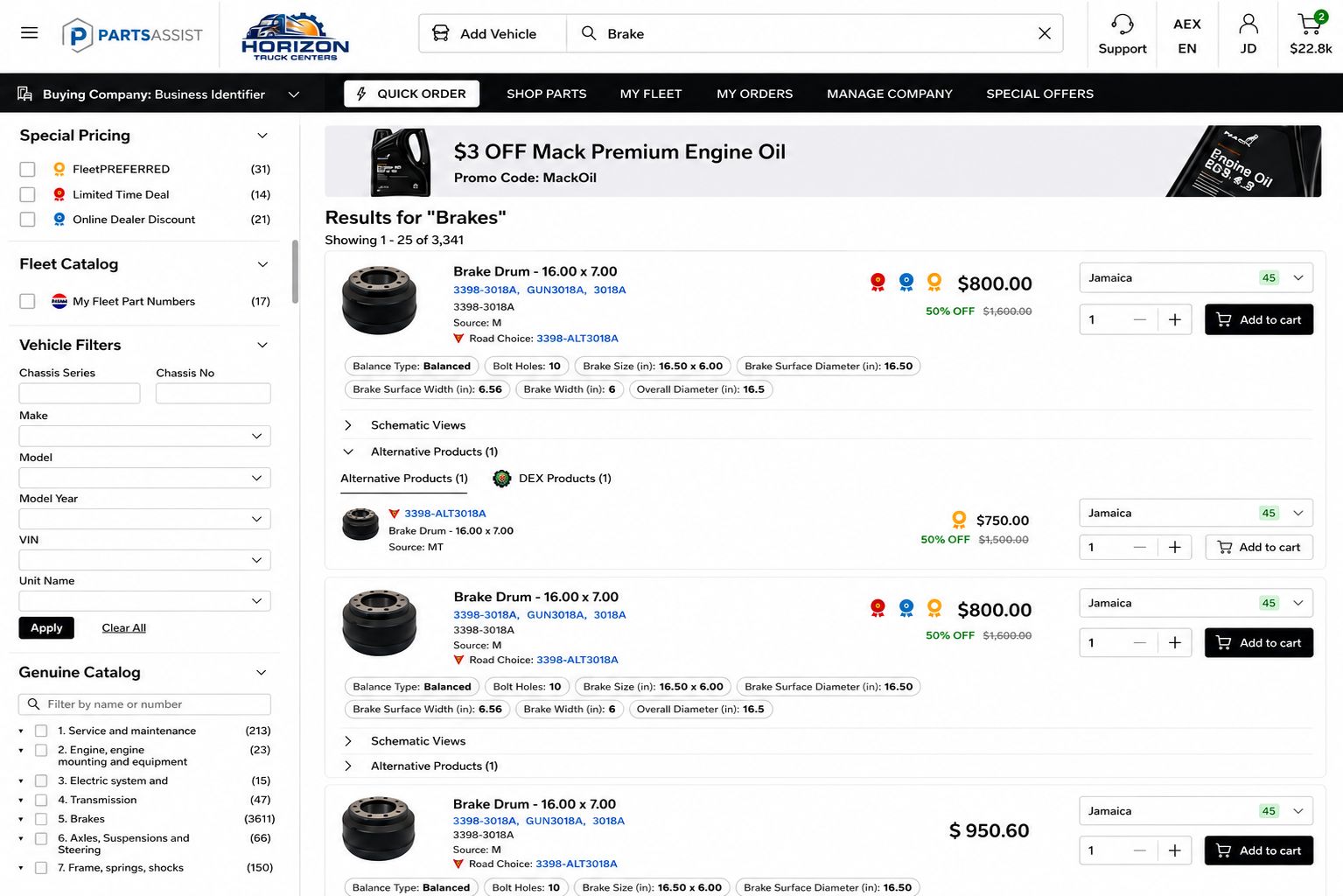Click plus stepper on first $800.00 Brake Drum
This screenshot has height=896, width=1343.
pos(1175,319)
